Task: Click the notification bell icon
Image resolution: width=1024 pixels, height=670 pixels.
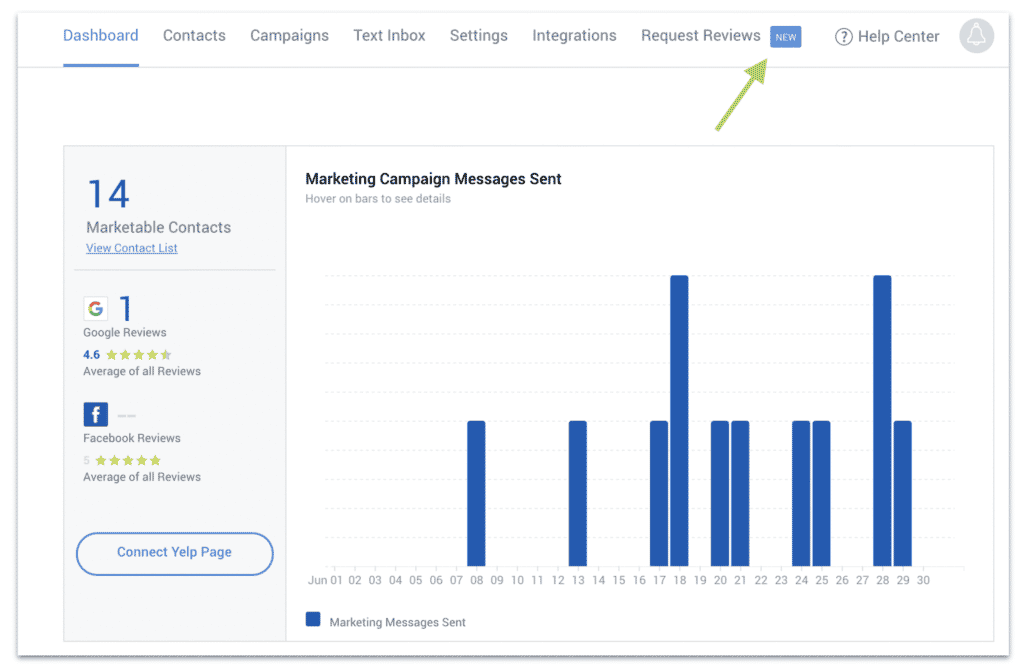Action: point(976,35)
